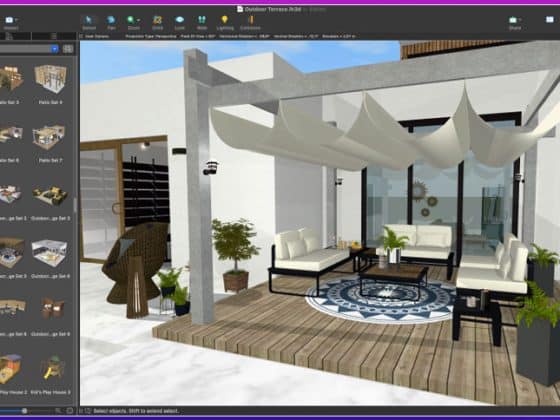Open the Zoom tool dropdown arrow

point(139,20)
